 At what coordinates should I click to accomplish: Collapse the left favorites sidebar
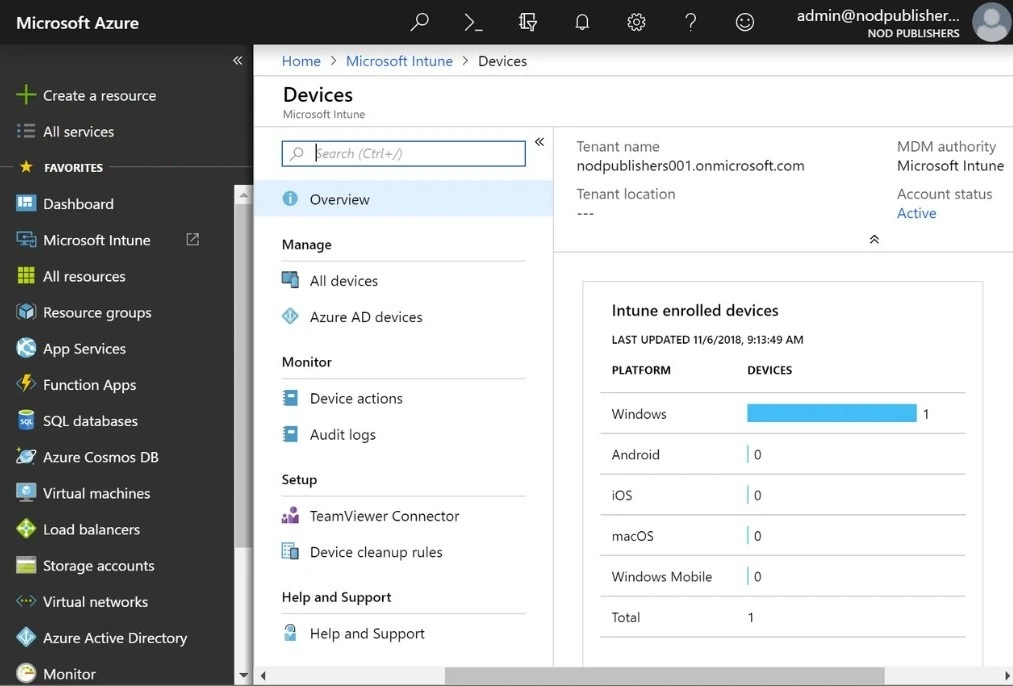click(x=238, y=61)
